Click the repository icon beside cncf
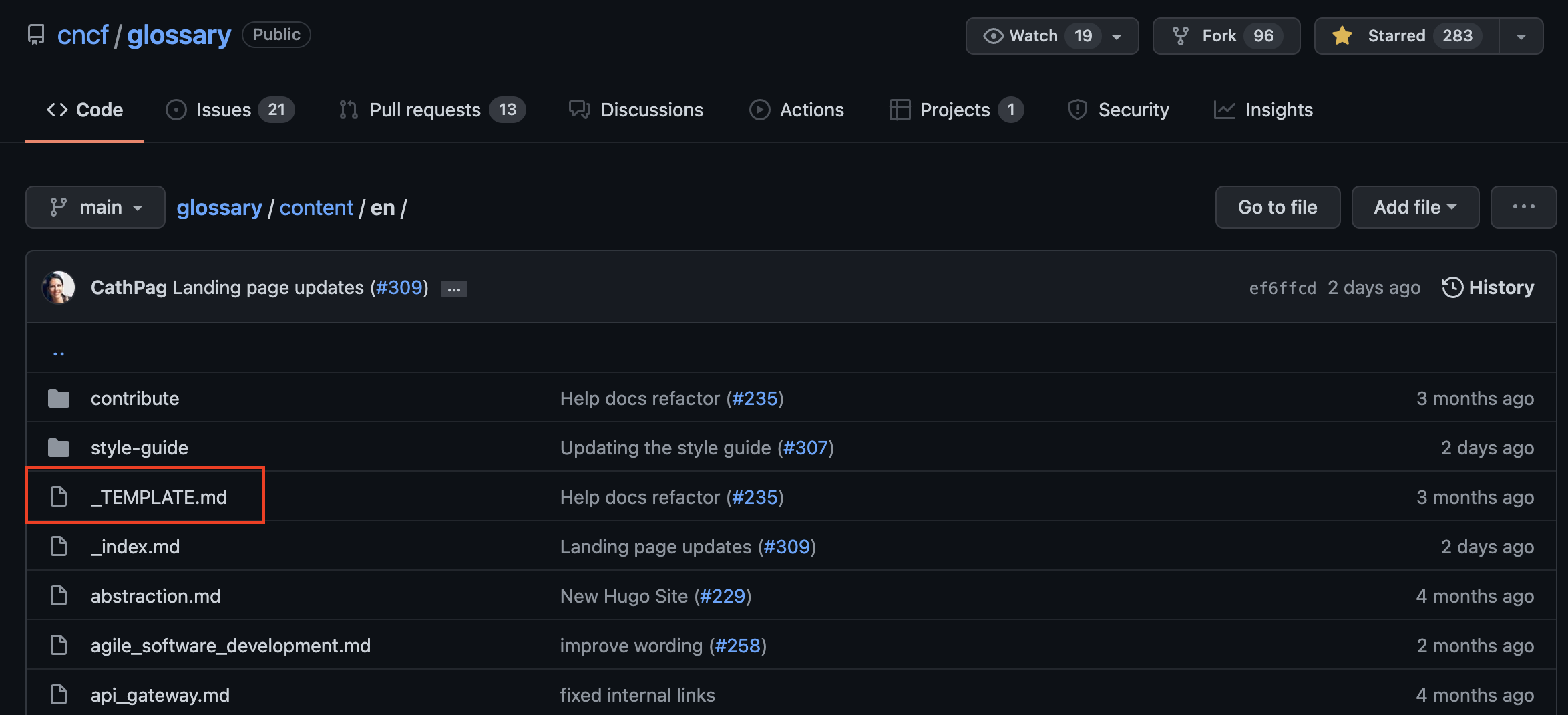Image resolution: width=1568 pixels, height=715 pixels. pyautogui.click(x=36, y=35)
